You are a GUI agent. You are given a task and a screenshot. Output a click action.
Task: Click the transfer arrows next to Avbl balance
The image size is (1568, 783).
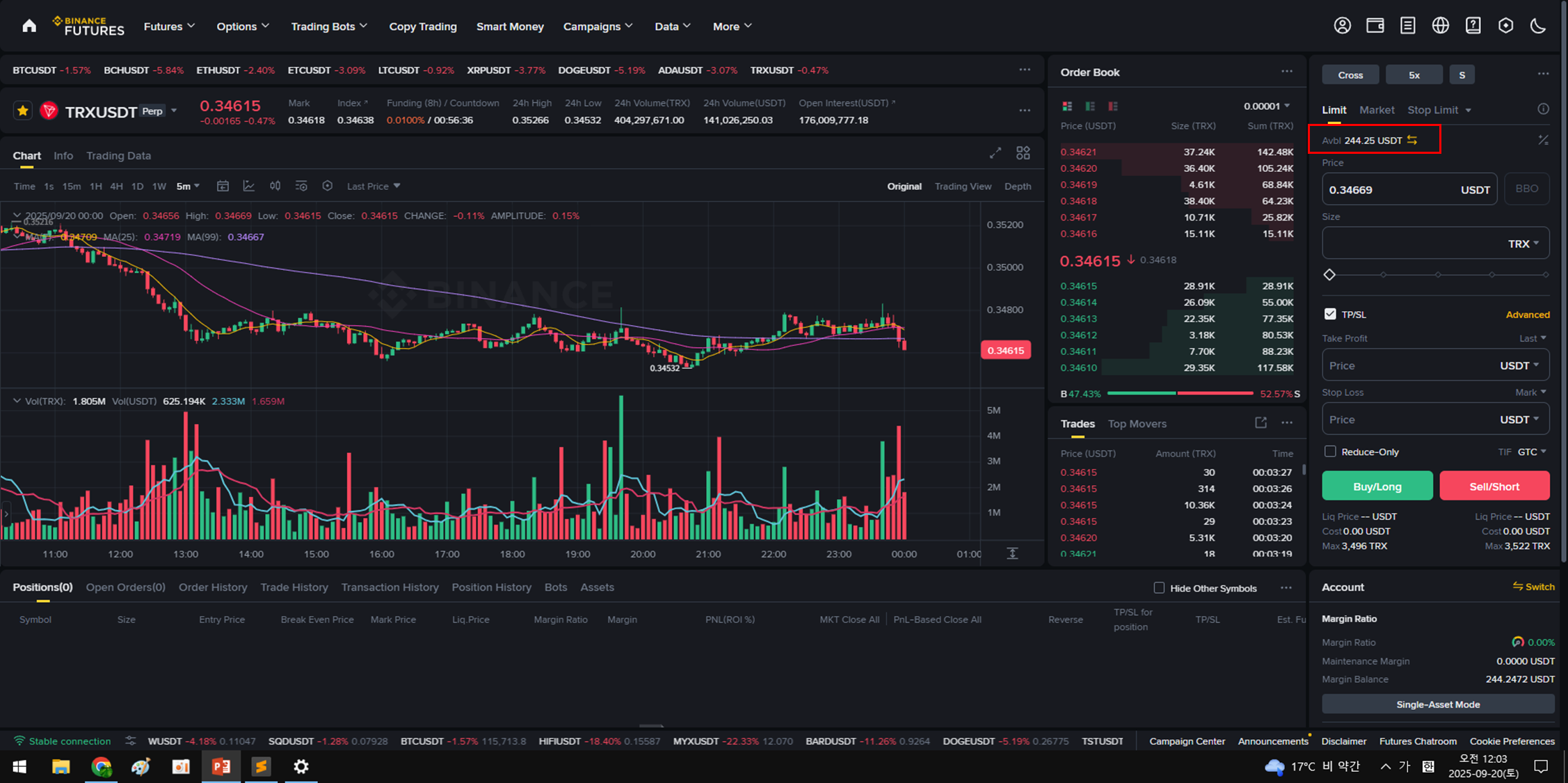pos(1412,140)
